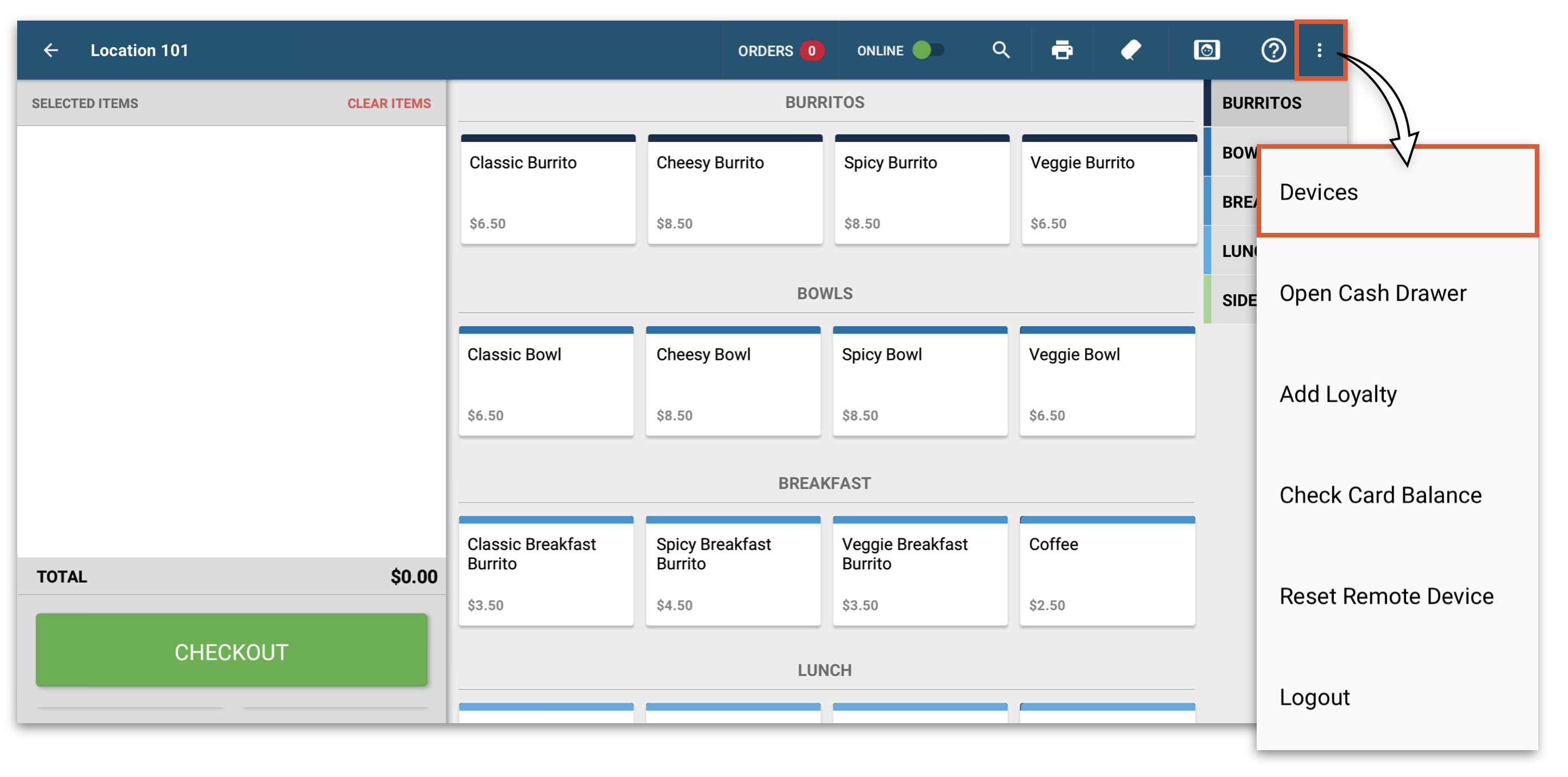Choose Open Cash Drawer option

click(1373, 293)
